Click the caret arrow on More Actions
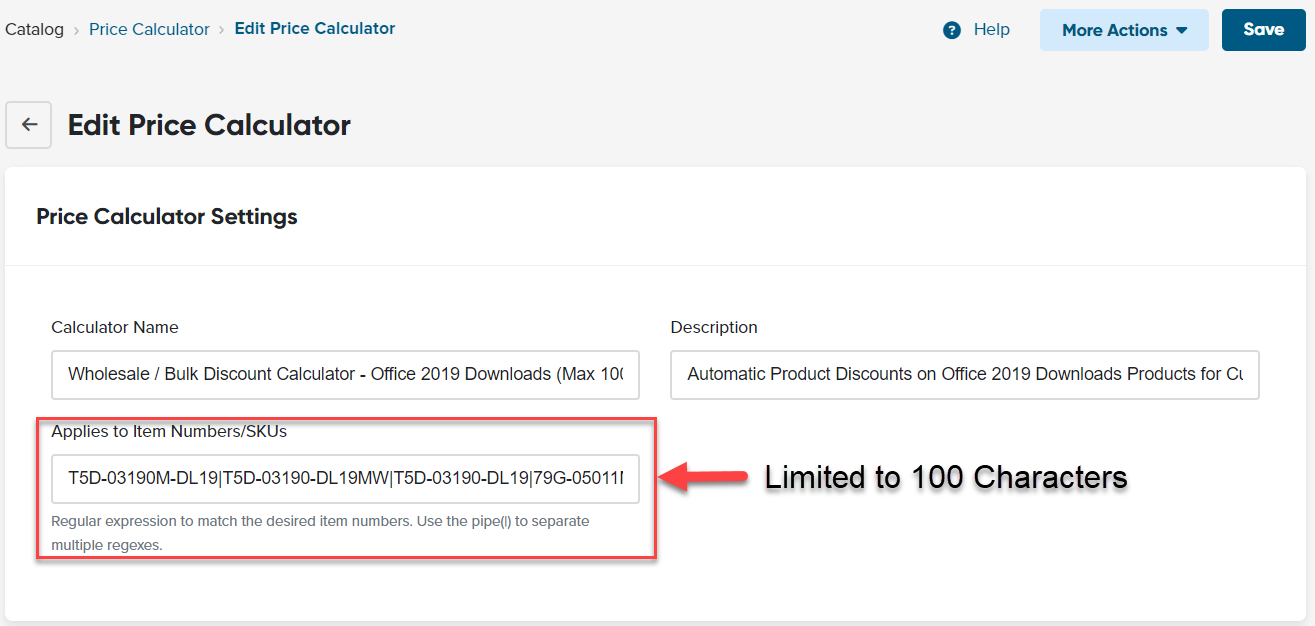 pyautogui.click(x=1182, y=30)
